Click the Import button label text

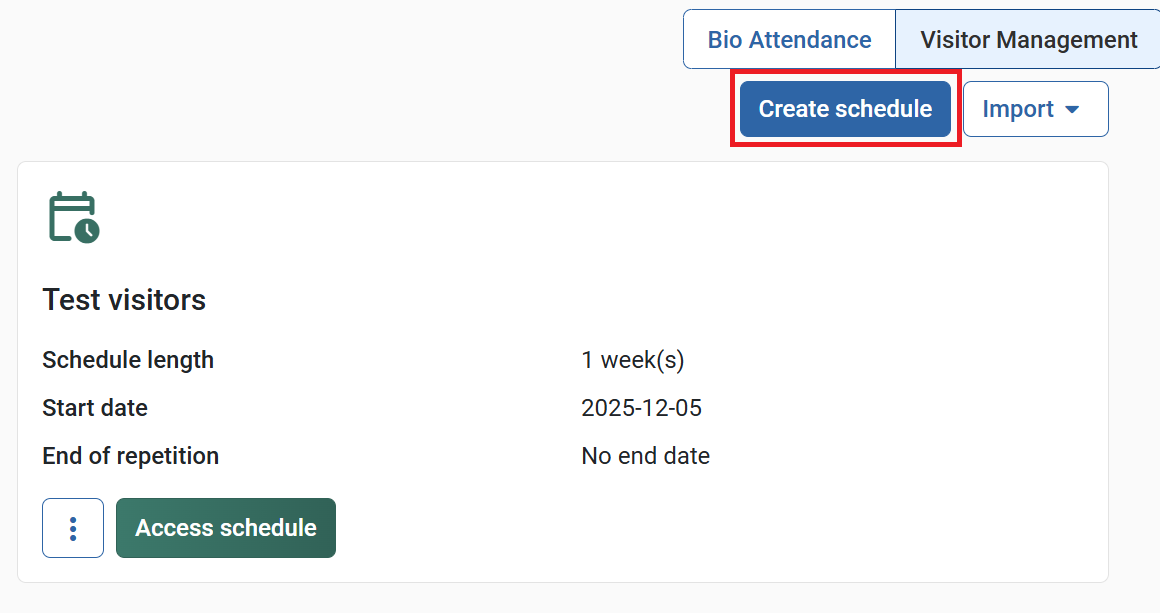[1018, 109]
